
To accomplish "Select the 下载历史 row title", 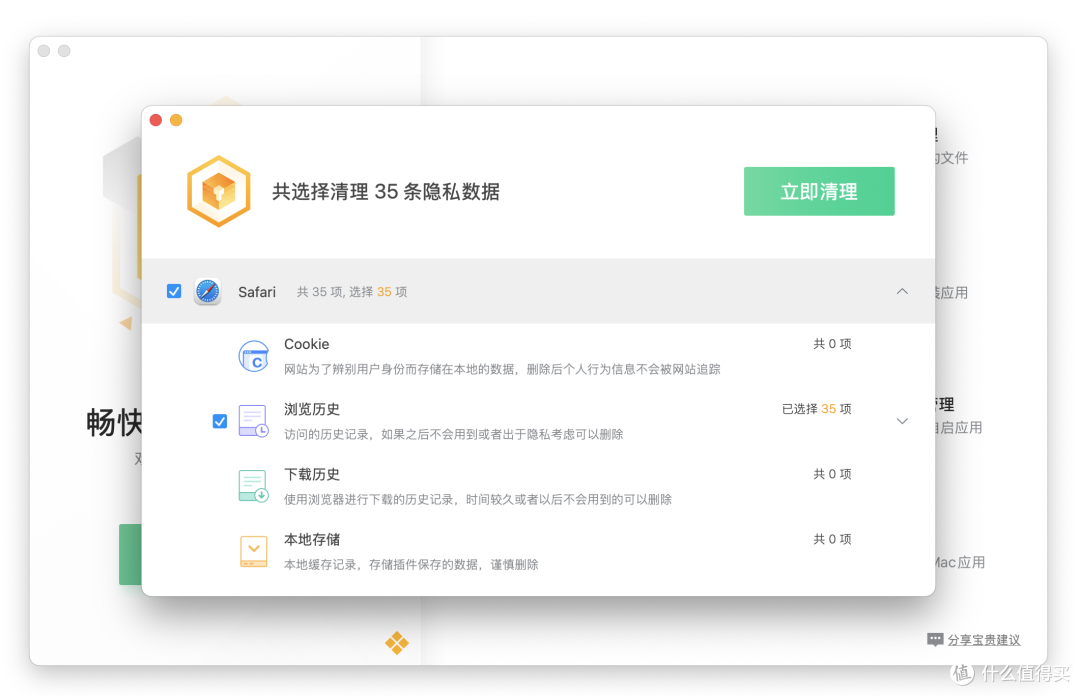I will (x=312, y=474).
